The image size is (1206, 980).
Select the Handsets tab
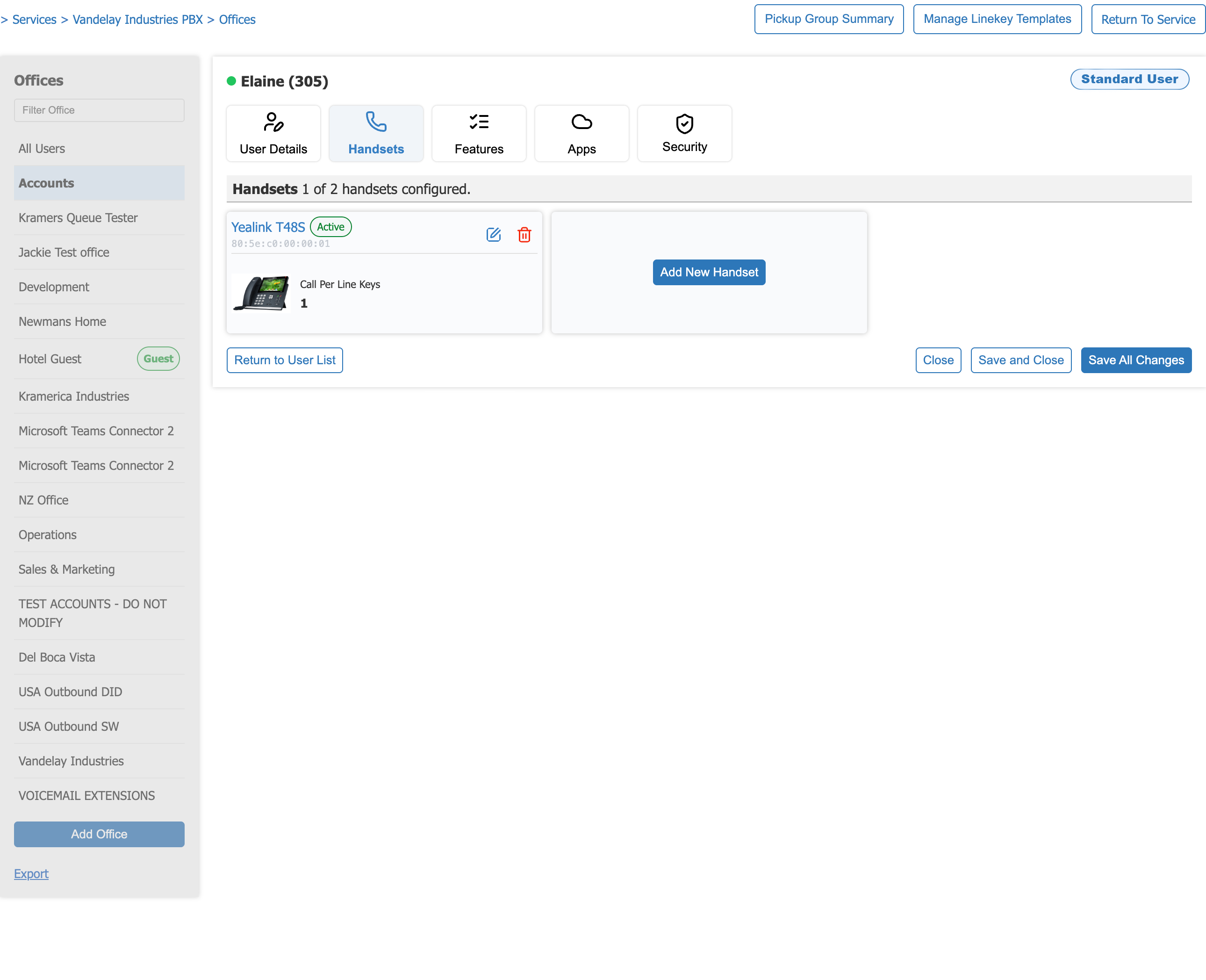(x=376, y=134)
